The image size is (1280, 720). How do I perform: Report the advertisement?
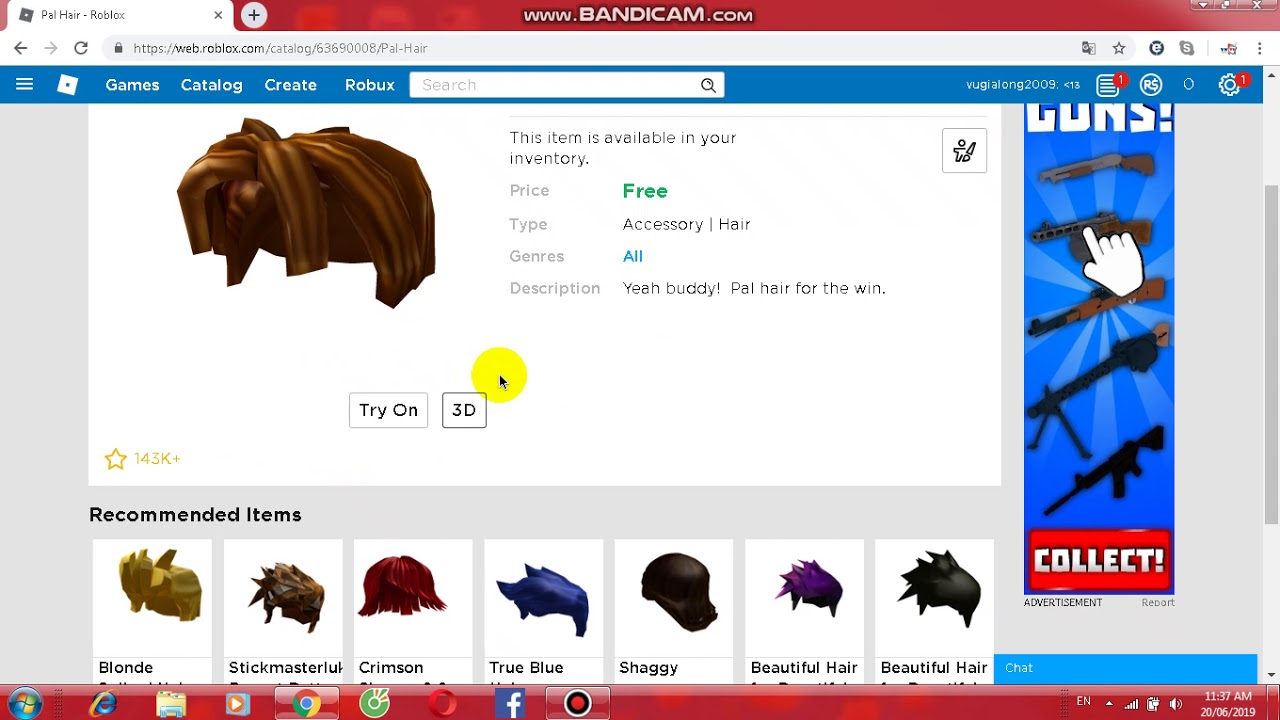tap(1158, 603)
